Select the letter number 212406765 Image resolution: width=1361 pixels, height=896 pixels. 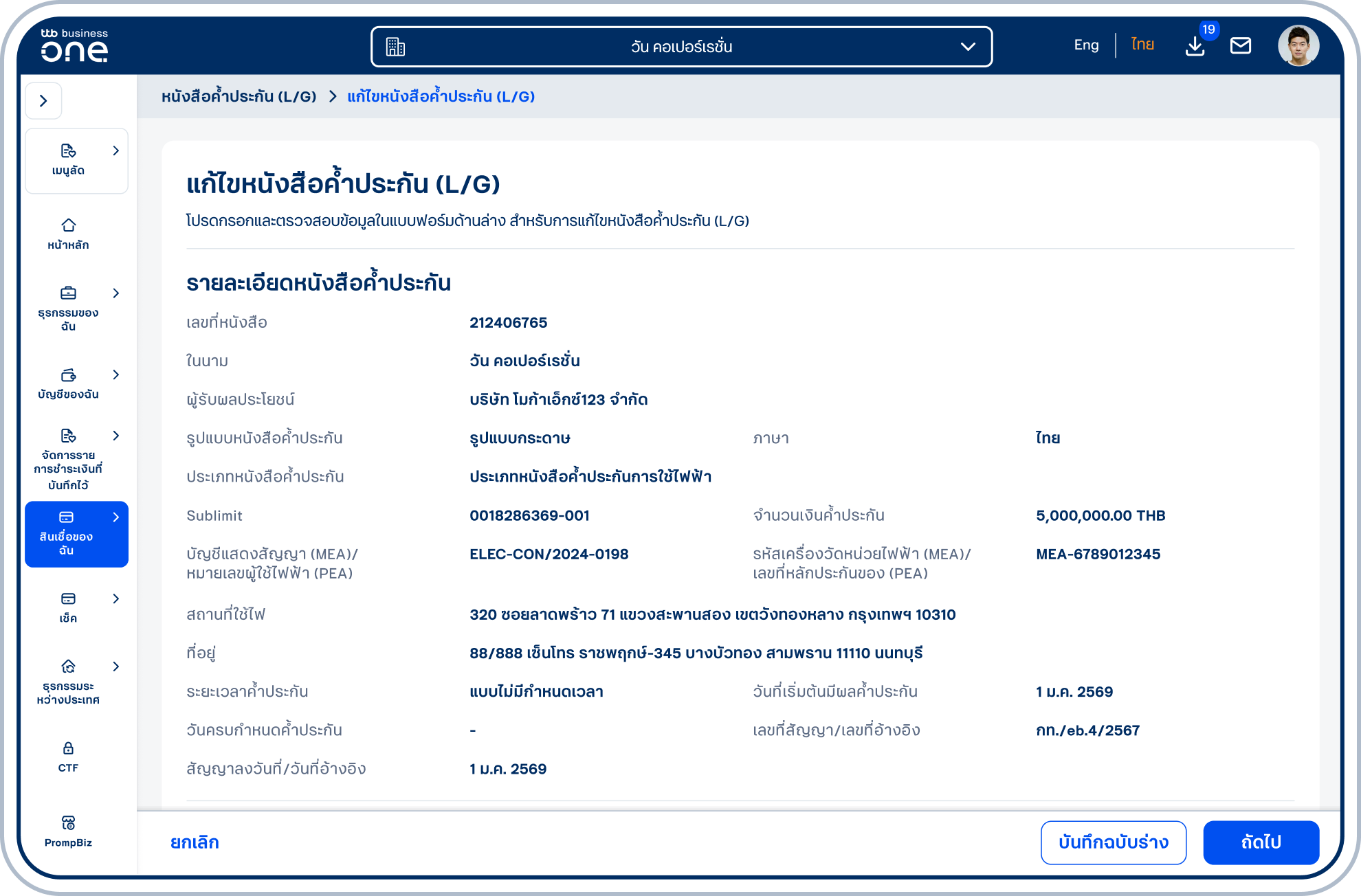point(509,323)
